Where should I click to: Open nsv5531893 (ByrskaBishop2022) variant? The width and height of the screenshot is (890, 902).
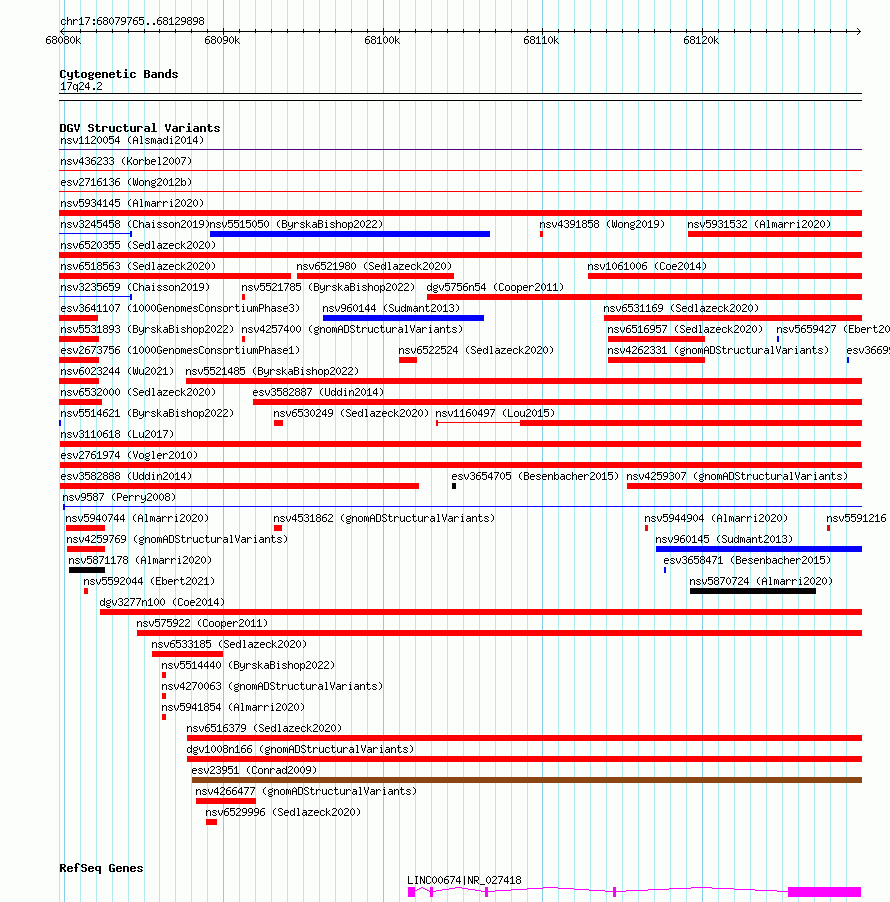pyautogui.click(x=147, y=330)
